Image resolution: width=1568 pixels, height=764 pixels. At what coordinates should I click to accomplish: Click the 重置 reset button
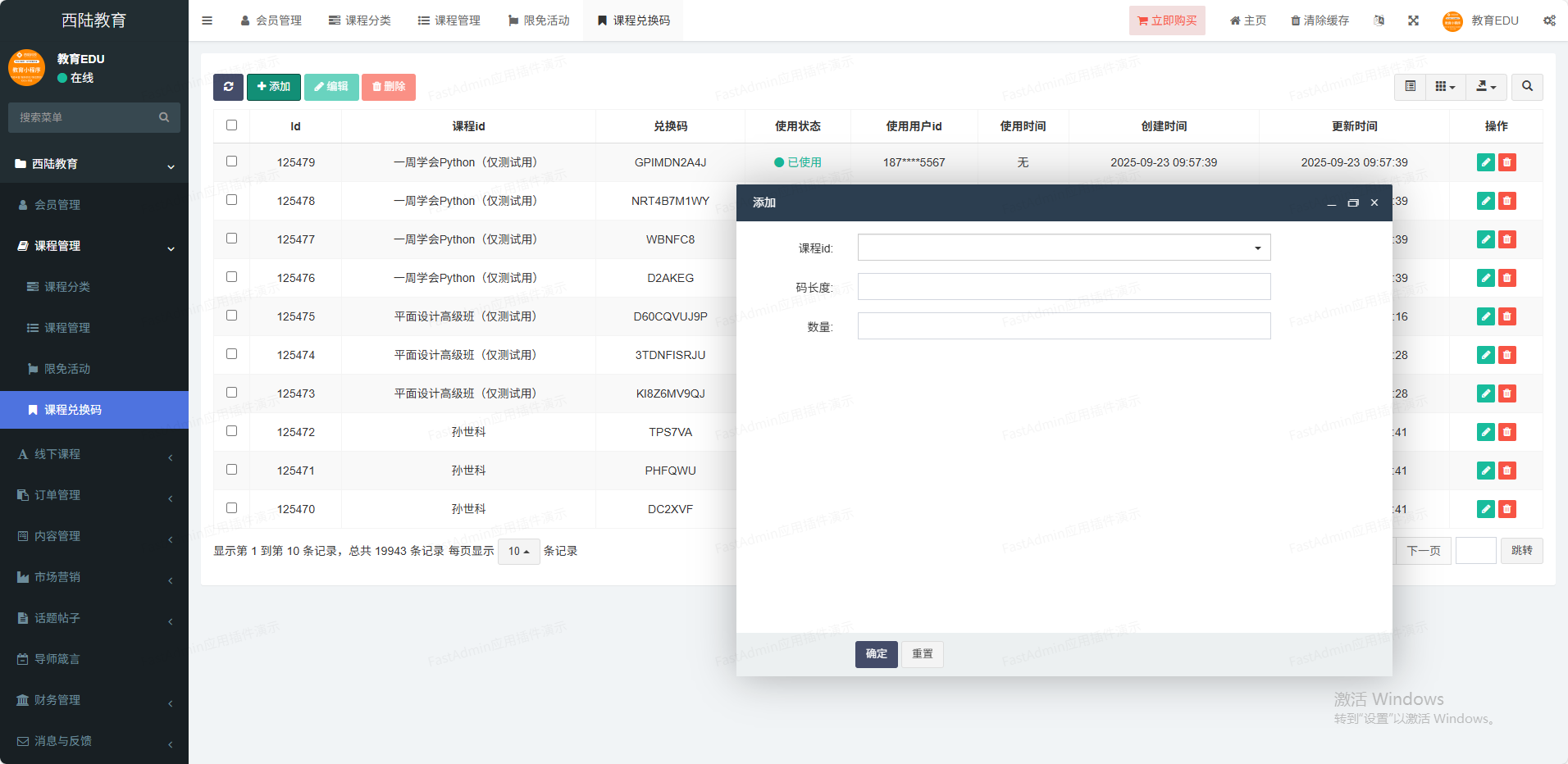point(922,654)
